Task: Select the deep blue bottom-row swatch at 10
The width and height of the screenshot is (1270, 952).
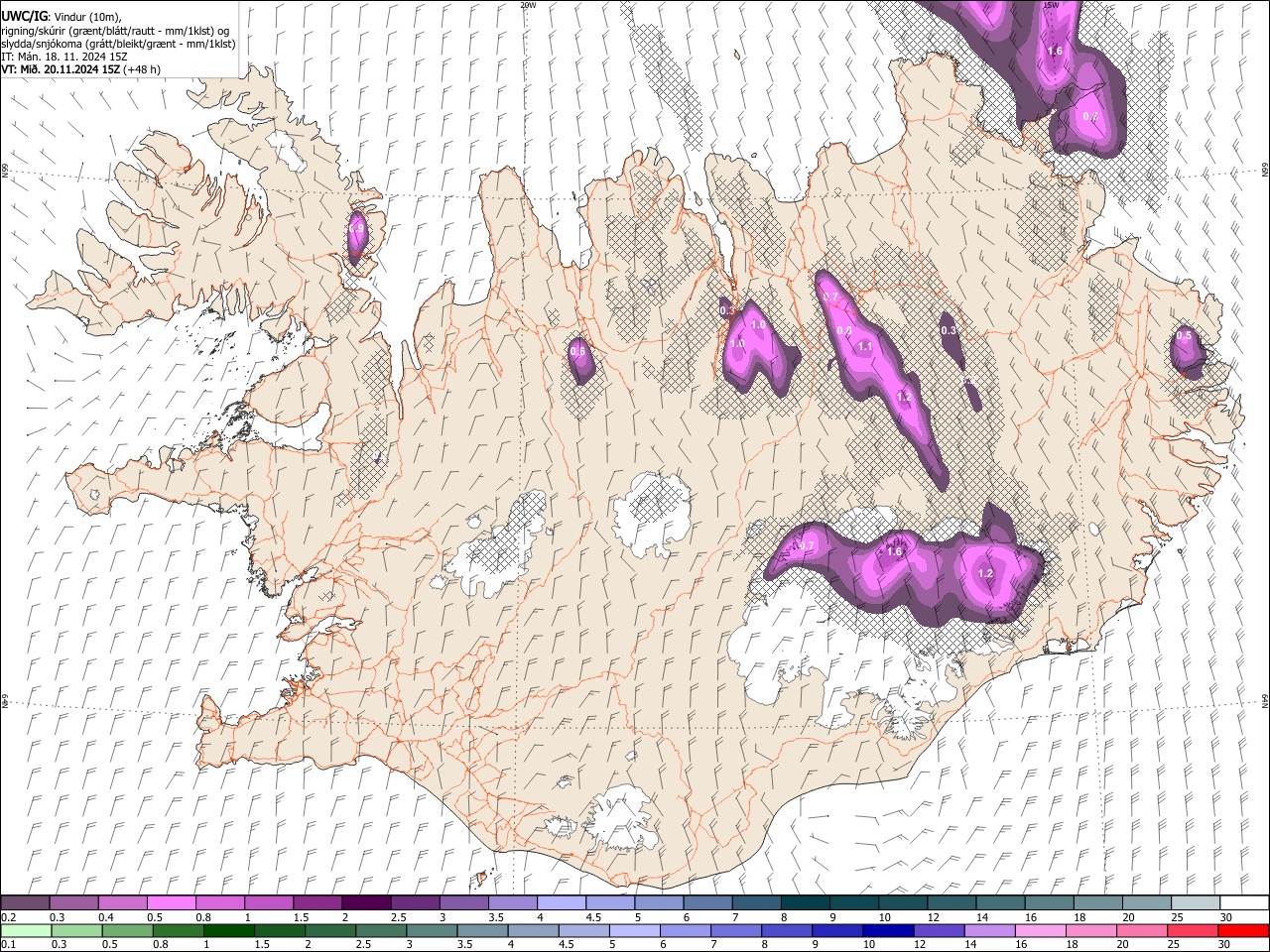Action: point(888,930)
